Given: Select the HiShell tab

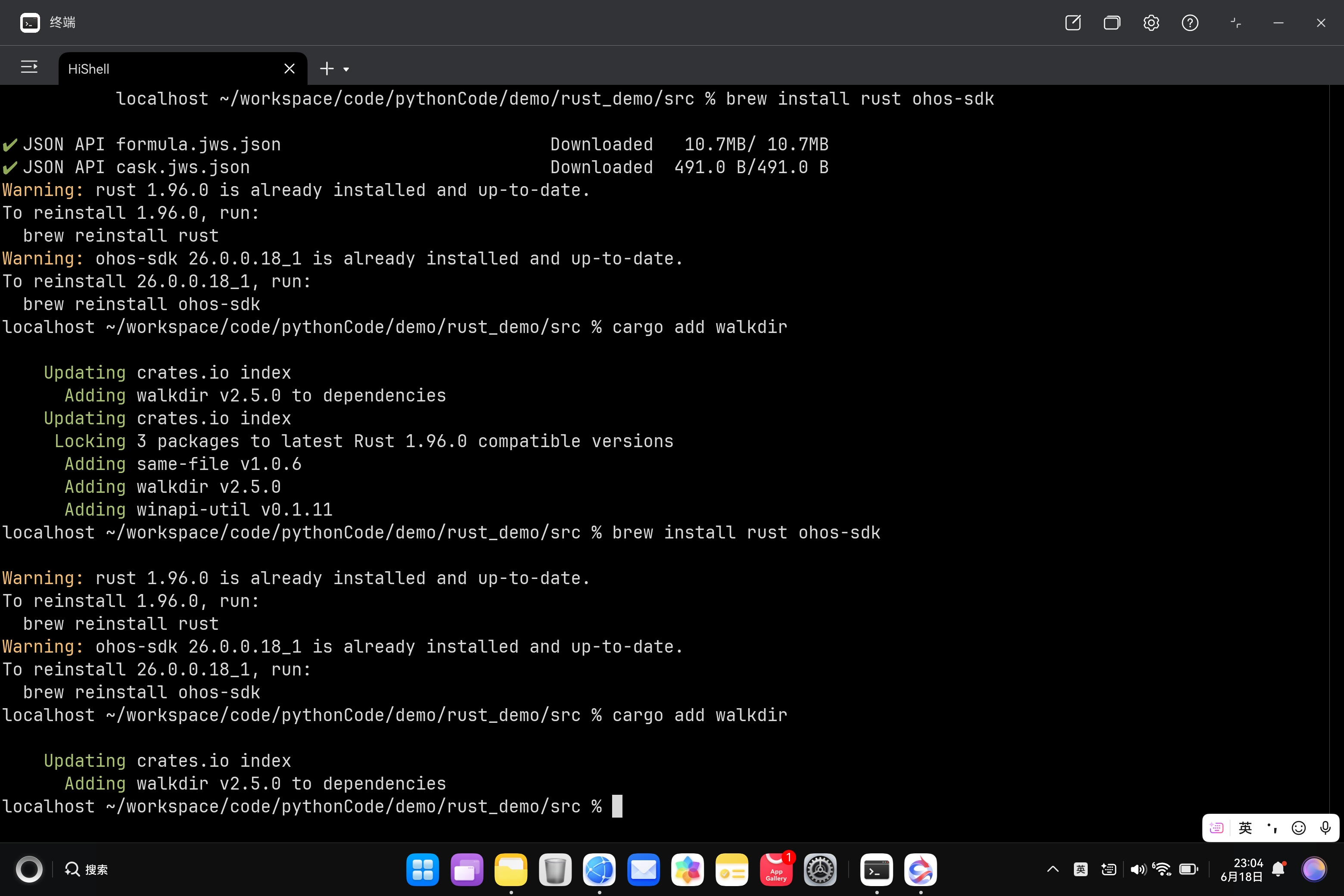Looking at the screenshot, I should coord(183,68).
